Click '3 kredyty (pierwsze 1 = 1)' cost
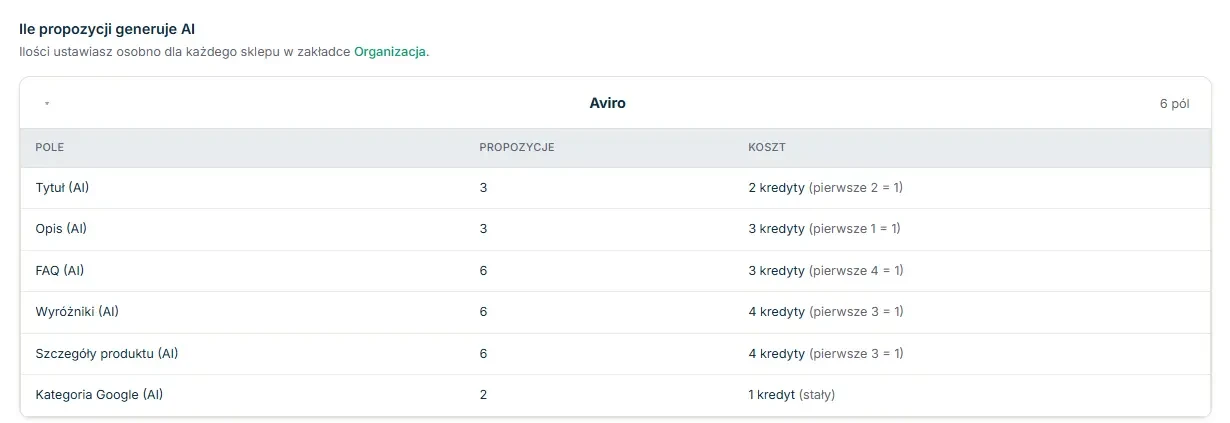1230x423 pixels. [x=825, y=229]
